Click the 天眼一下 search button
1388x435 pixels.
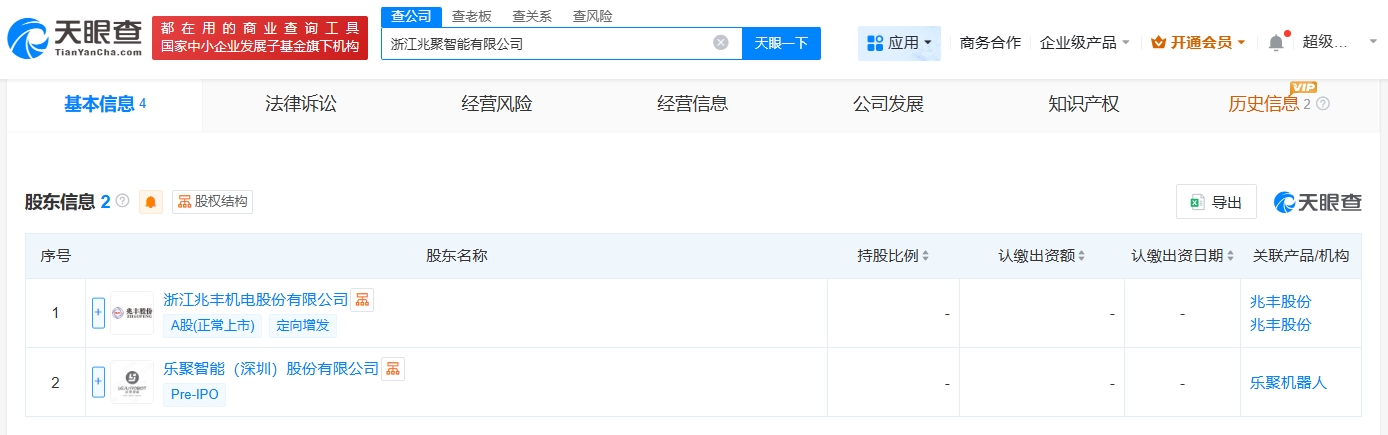click(x=781, y=43)
